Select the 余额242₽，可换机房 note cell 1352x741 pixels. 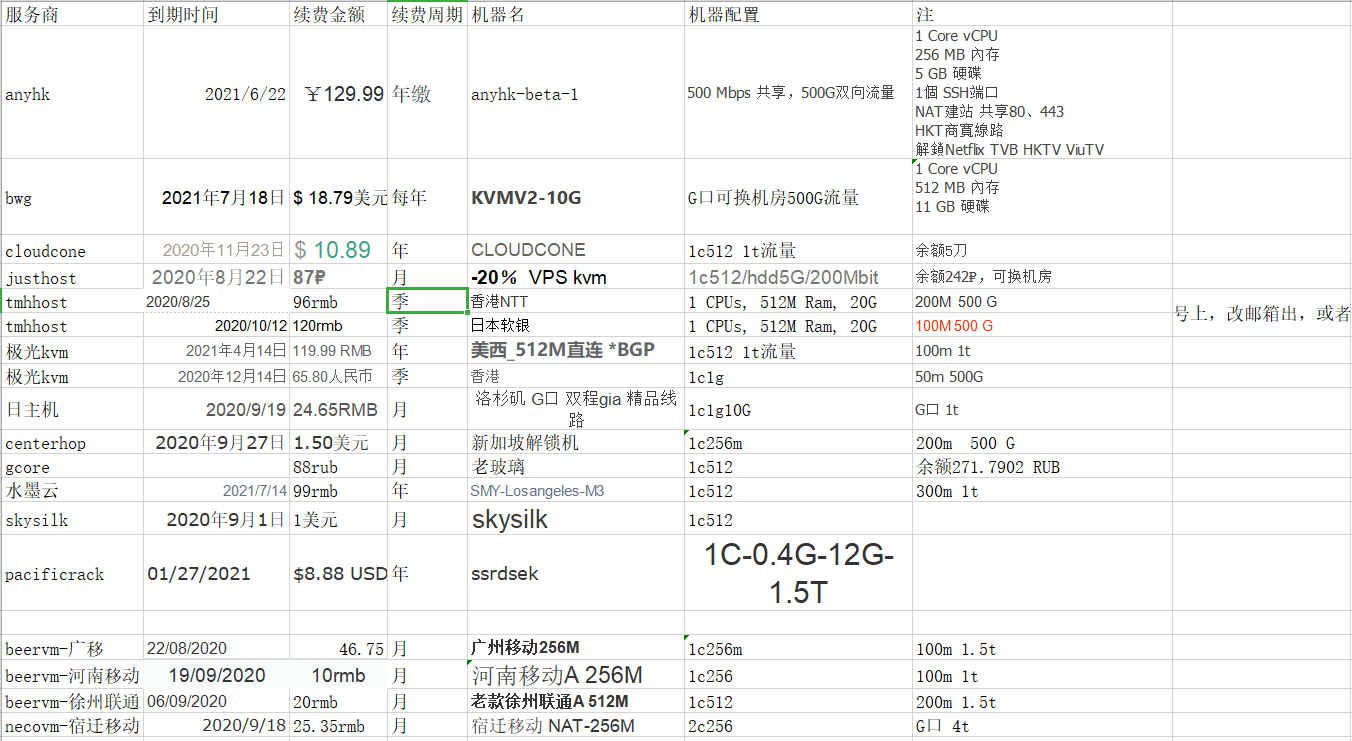1042,277
